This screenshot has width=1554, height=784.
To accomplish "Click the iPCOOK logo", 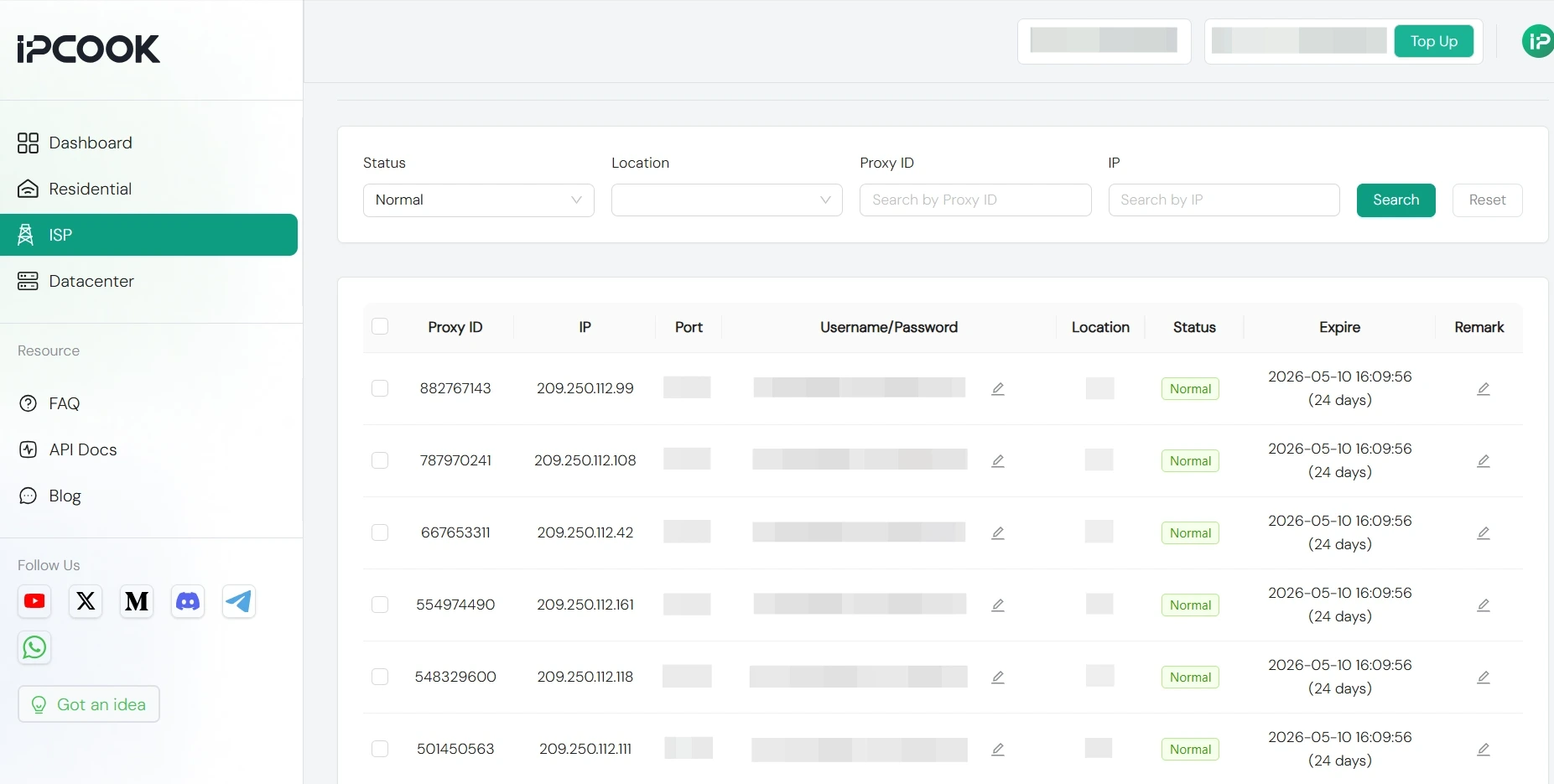I will pos(87,49).
